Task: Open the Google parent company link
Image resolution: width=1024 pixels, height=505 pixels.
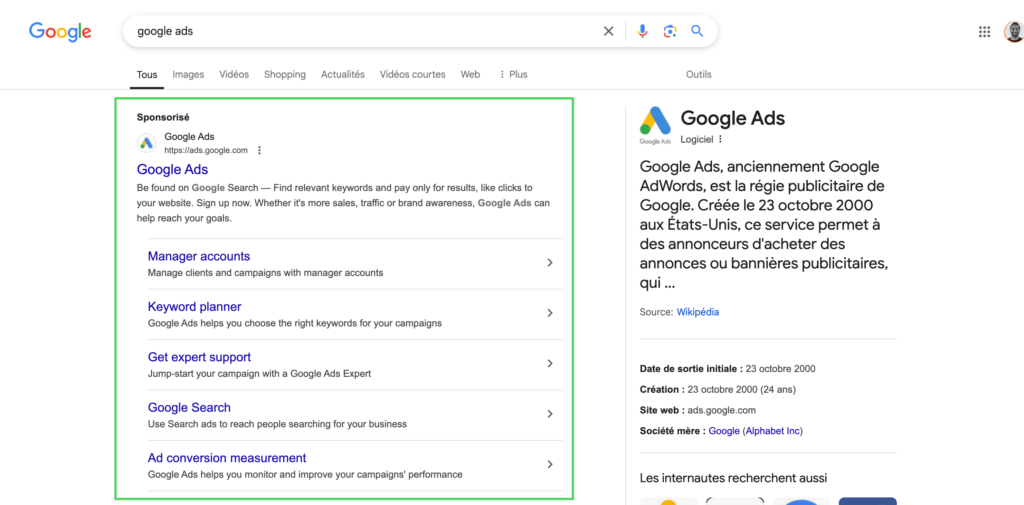Action: point(724,431)
